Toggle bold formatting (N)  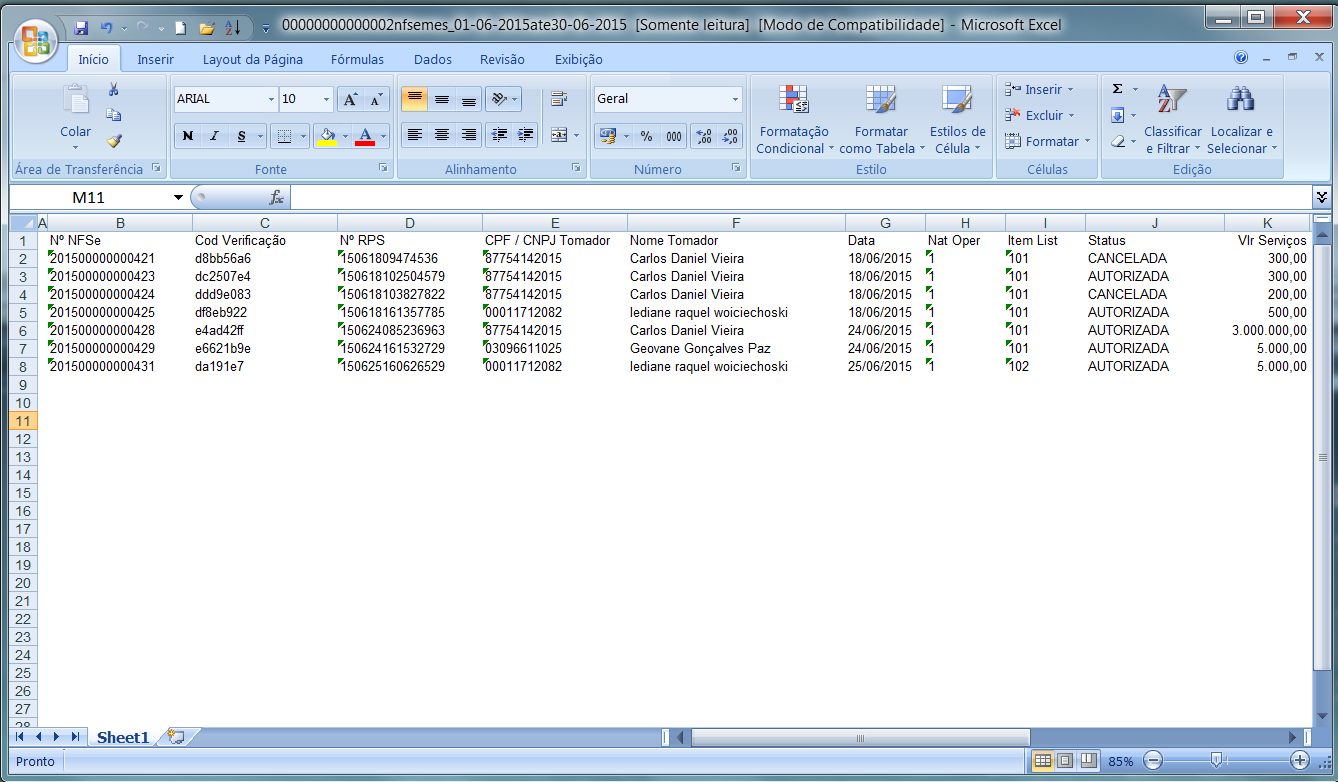click(x=187, y=136)
